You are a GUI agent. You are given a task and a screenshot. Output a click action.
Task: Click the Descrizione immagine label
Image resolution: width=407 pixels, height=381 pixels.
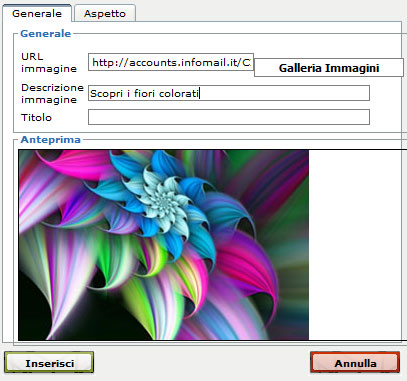[52, 93]
